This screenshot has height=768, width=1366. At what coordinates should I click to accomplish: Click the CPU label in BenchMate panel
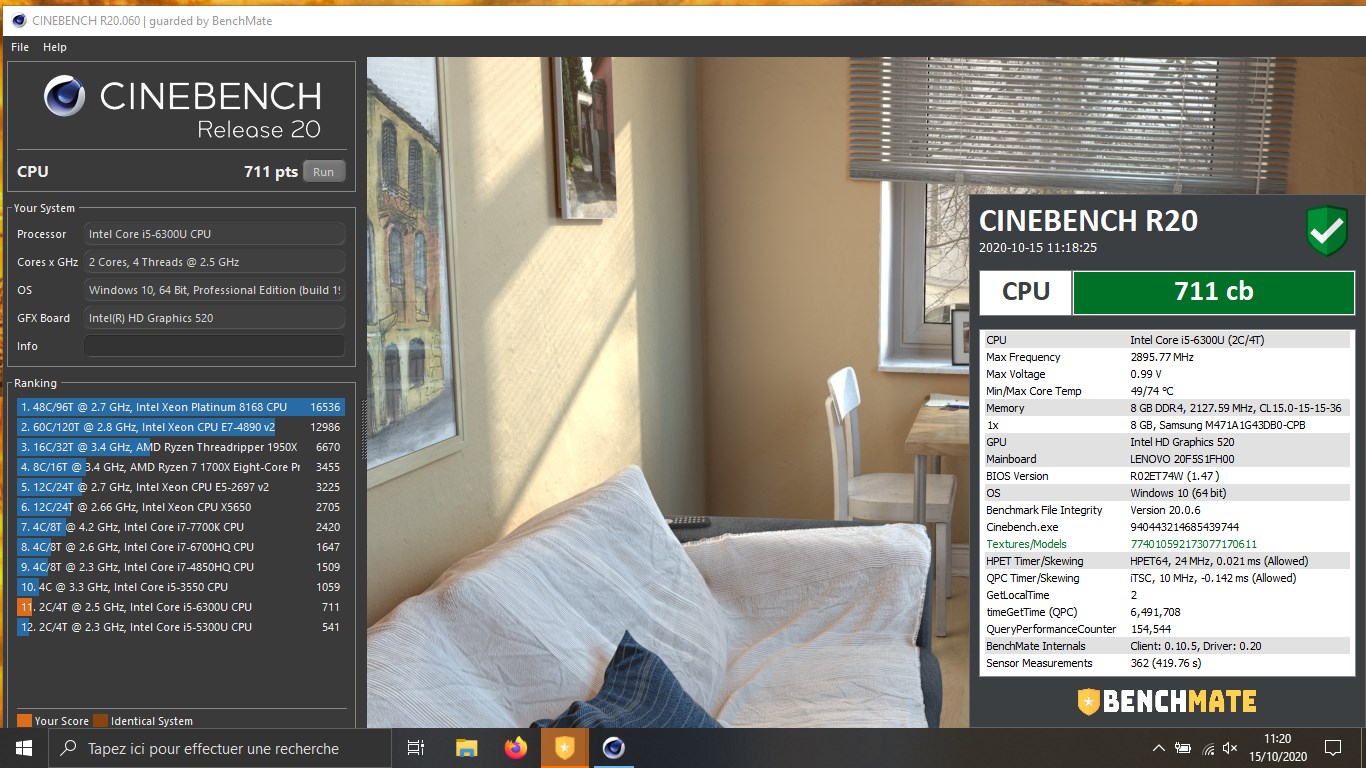(x=1026, y=292)
